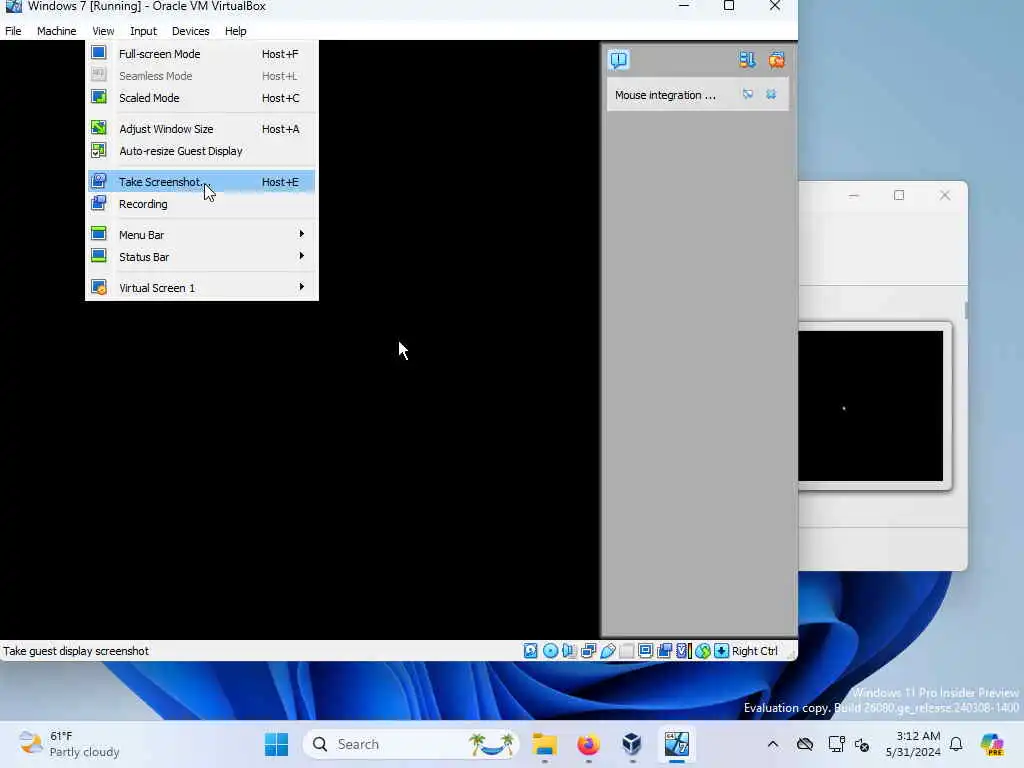Toggle the notification center book icon
Viewport: 1024px width, 768px height.
pyautogui.click(x=619, y=60)
